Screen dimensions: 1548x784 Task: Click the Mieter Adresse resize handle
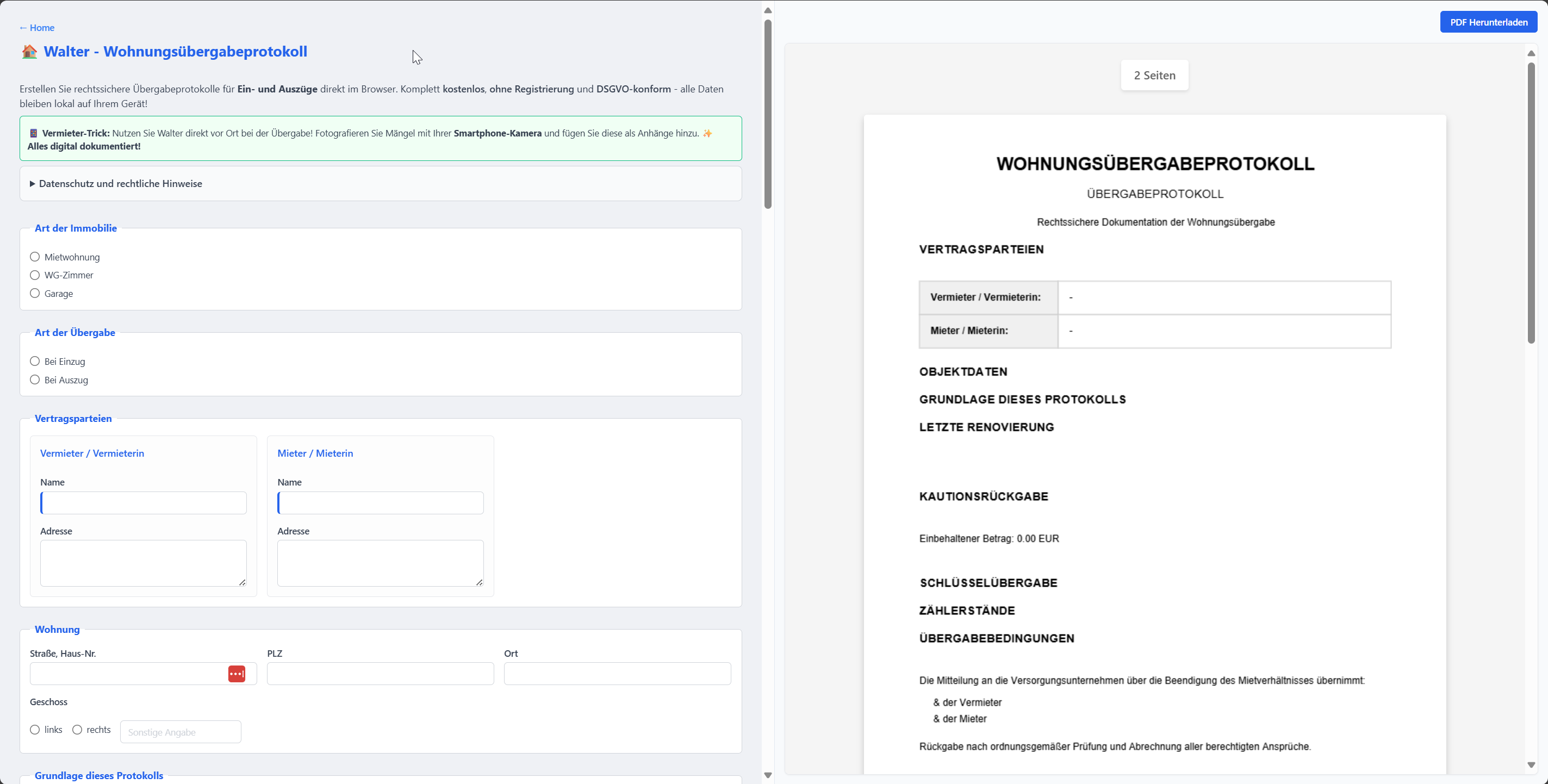[479, 582]
